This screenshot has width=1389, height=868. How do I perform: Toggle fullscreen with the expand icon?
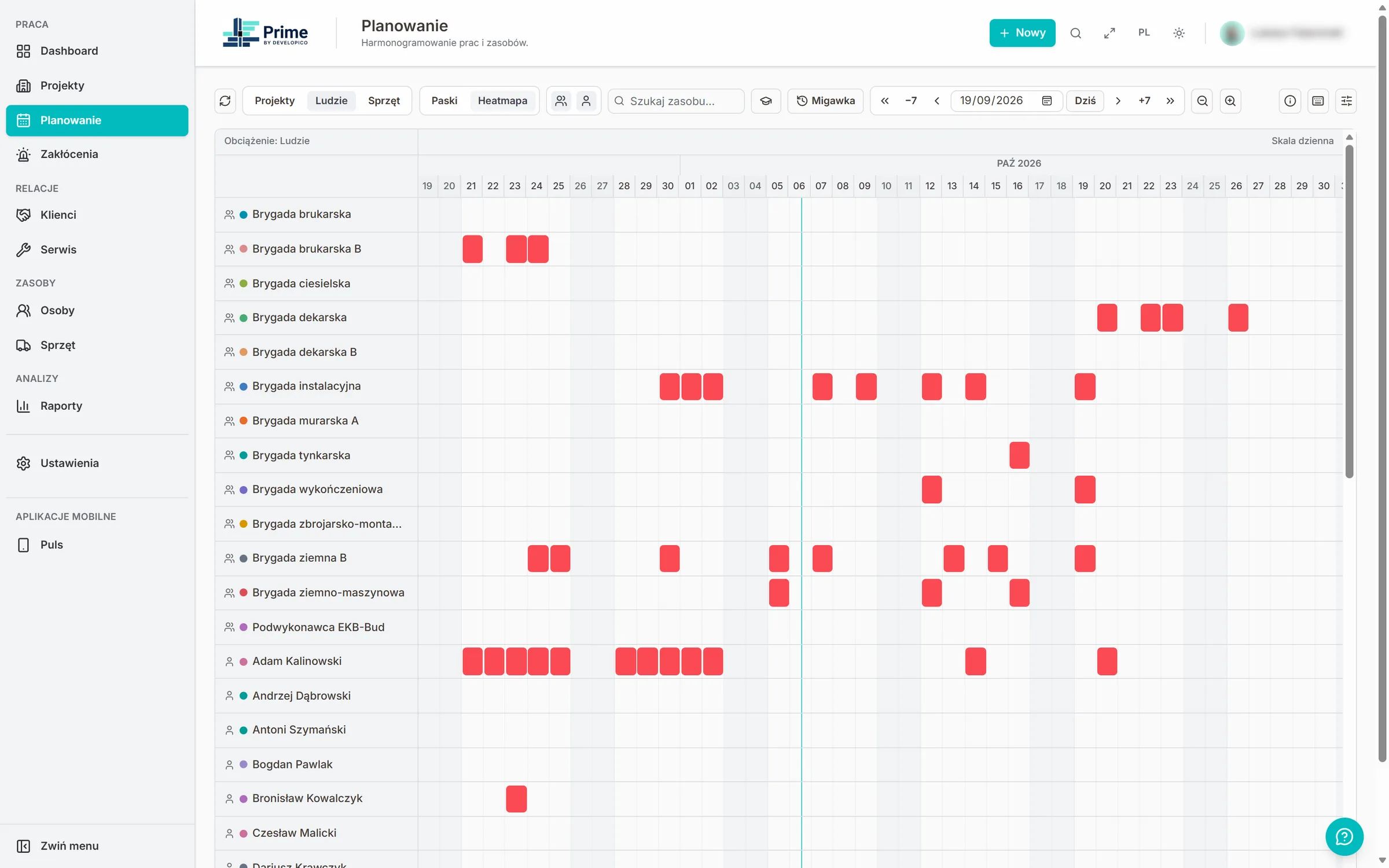pyautogui.click(x=1109, y=33)
